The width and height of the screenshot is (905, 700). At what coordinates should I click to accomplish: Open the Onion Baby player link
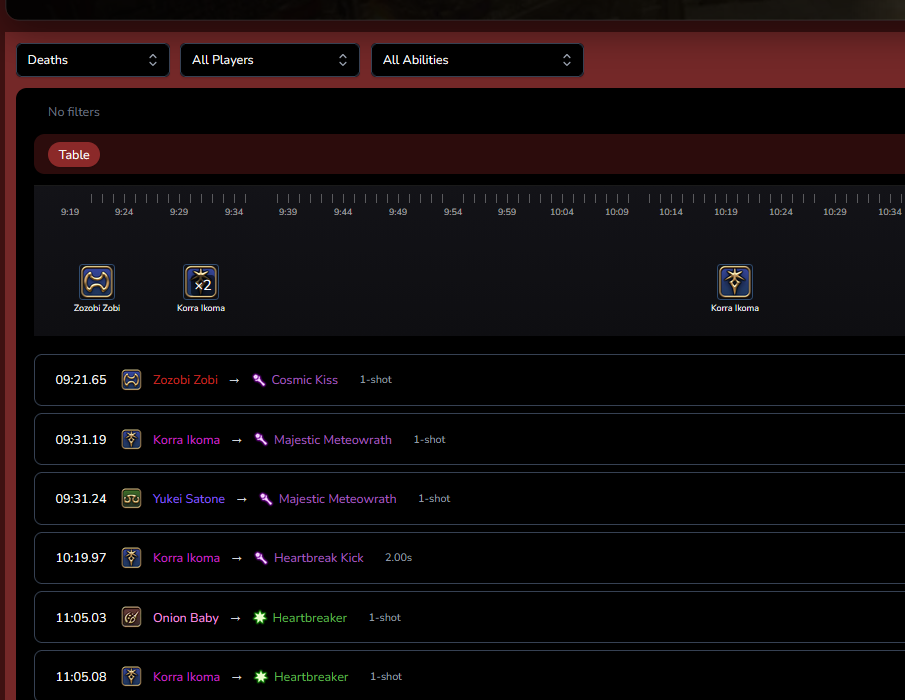coord(186,617)
